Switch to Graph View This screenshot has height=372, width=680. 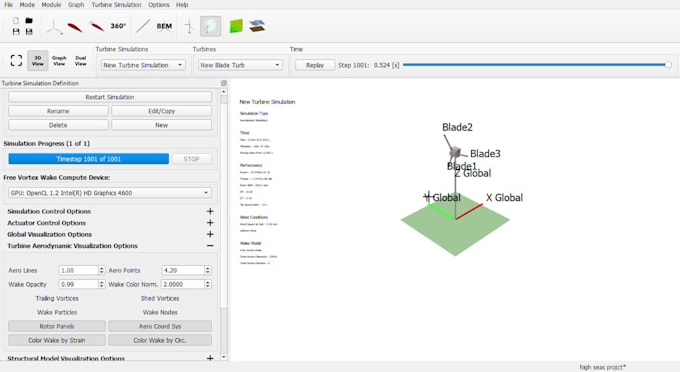coord(59,61)
